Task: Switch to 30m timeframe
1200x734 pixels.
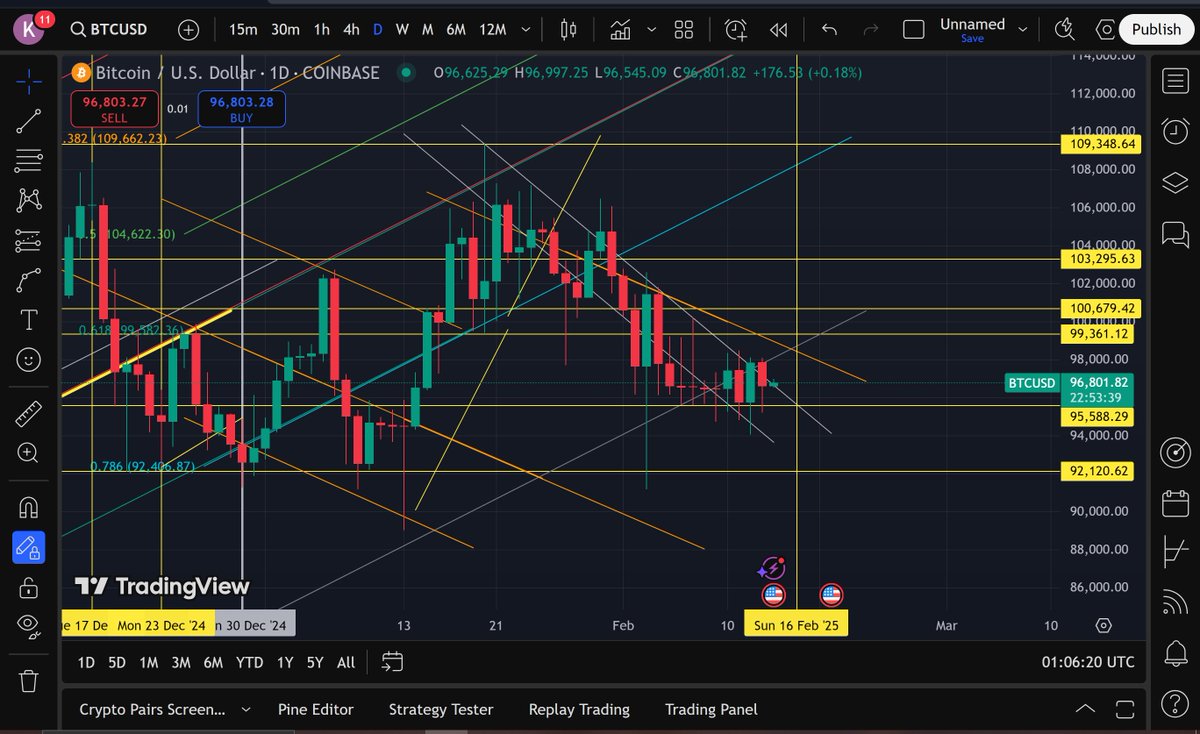Action: coord(285,29)
